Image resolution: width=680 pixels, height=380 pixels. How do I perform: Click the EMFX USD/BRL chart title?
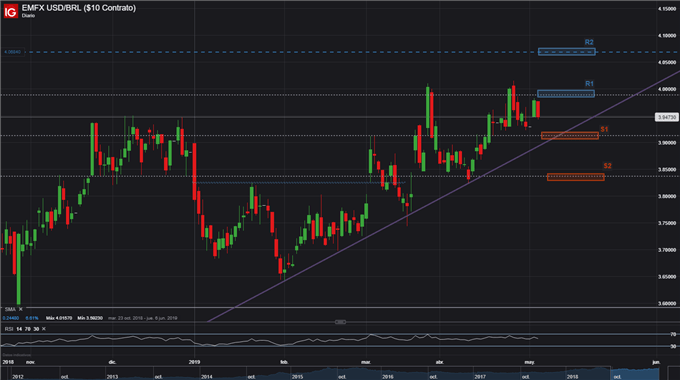pos(78,8)
